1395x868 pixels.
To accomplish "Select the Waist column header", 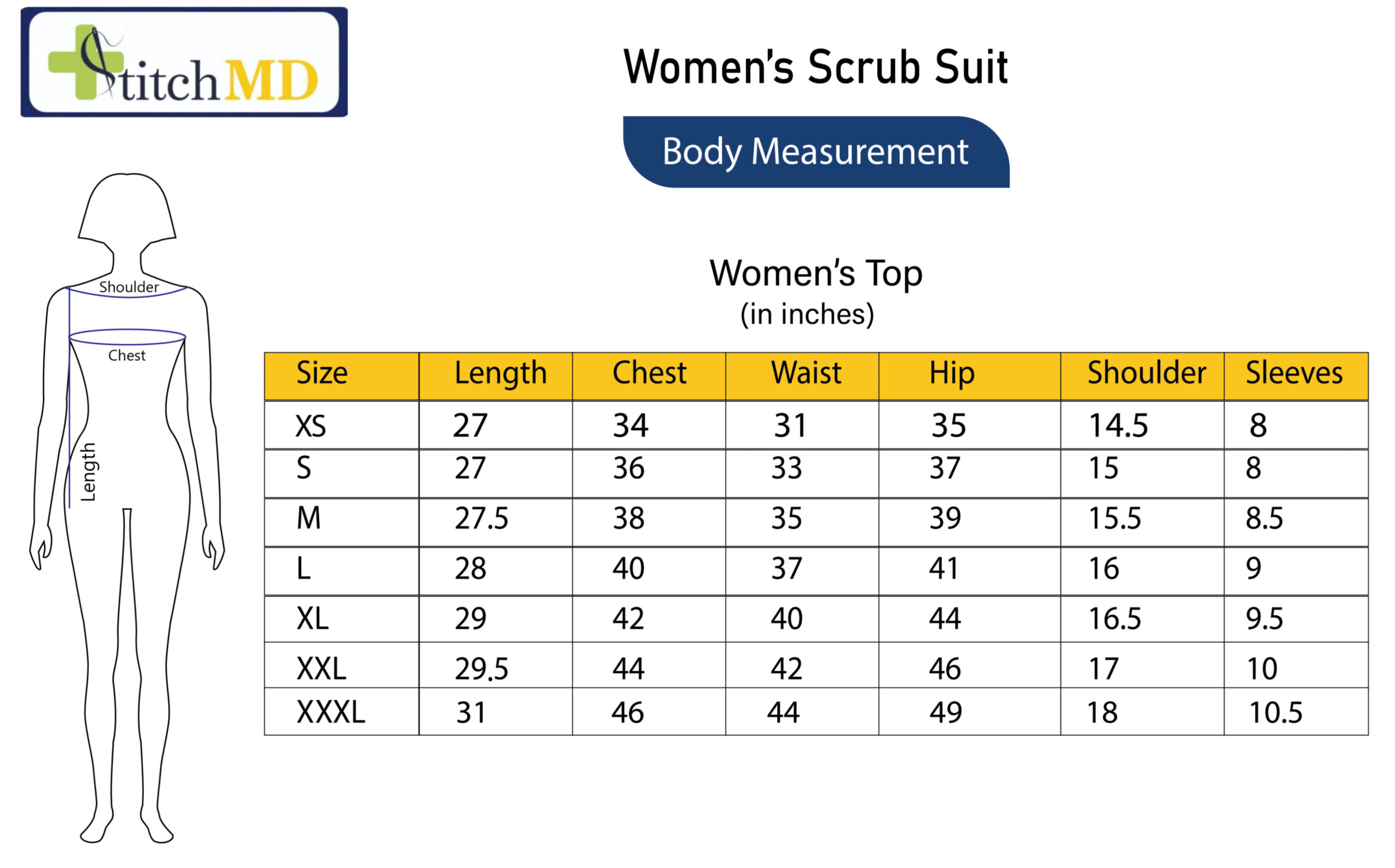I will (x=805, y=373).
